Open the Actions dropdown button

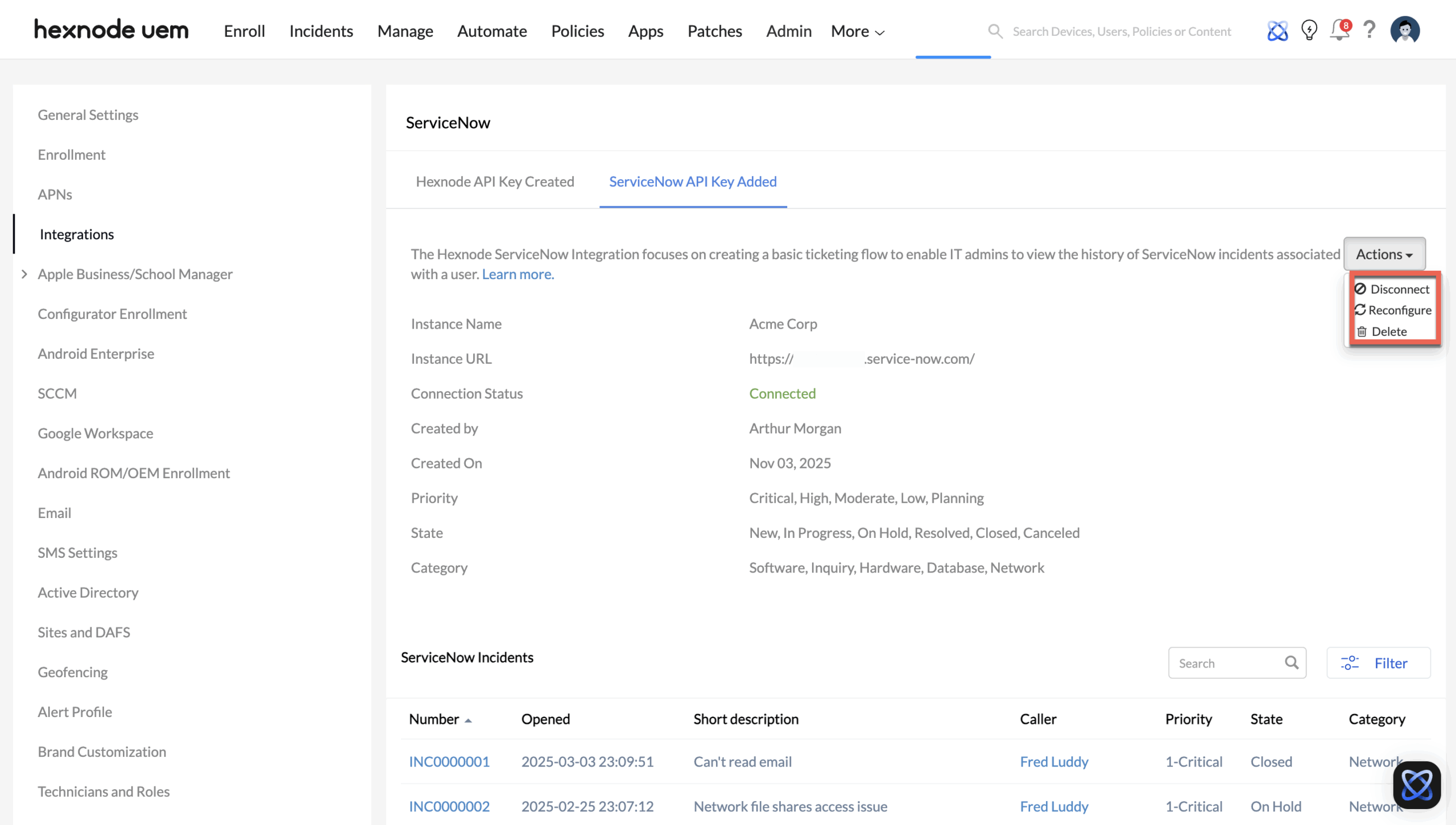point(1384,254)
